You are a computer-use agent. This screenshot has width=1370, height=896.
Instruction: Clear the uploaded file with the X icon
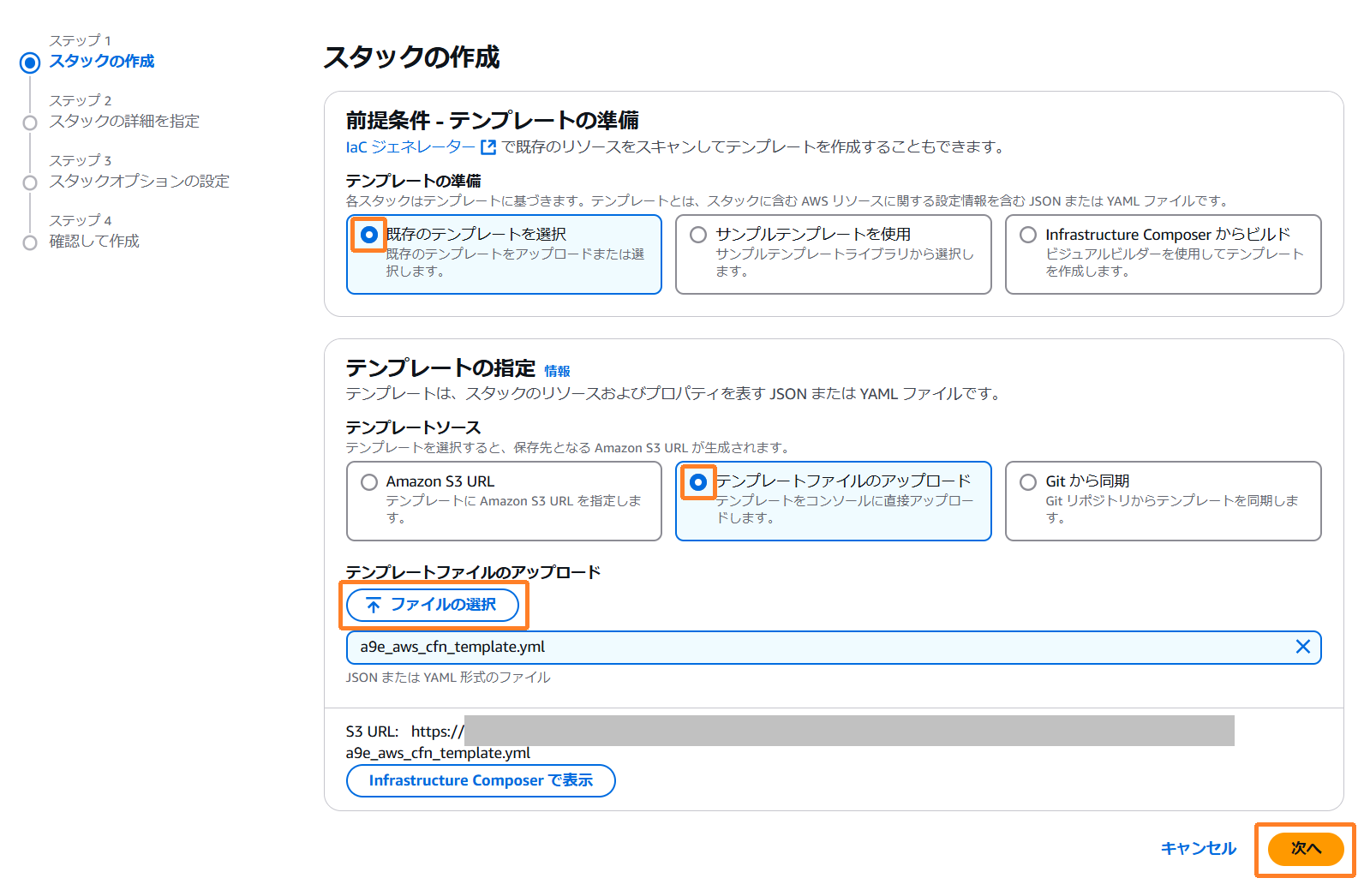1302,647
